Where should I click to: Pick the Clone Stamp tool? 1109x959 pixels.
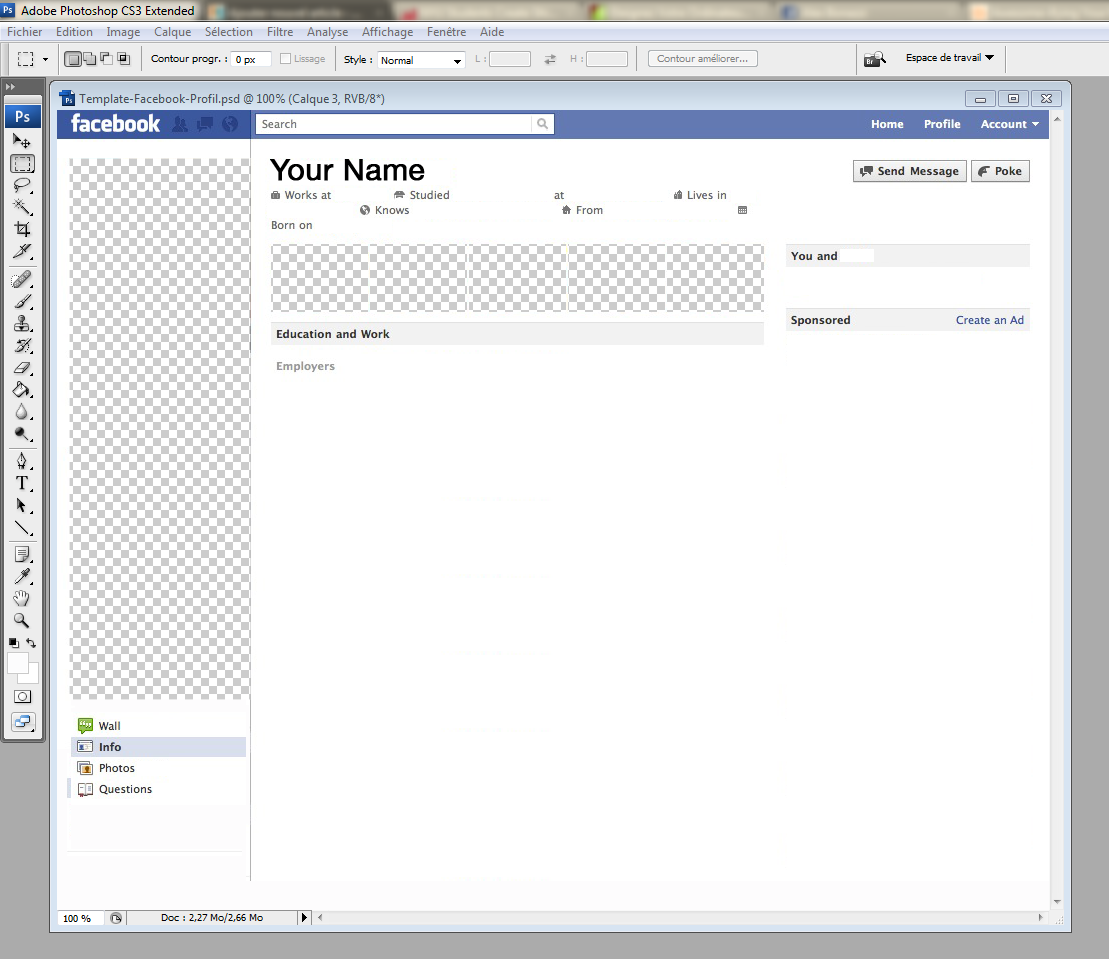point(22,324)
